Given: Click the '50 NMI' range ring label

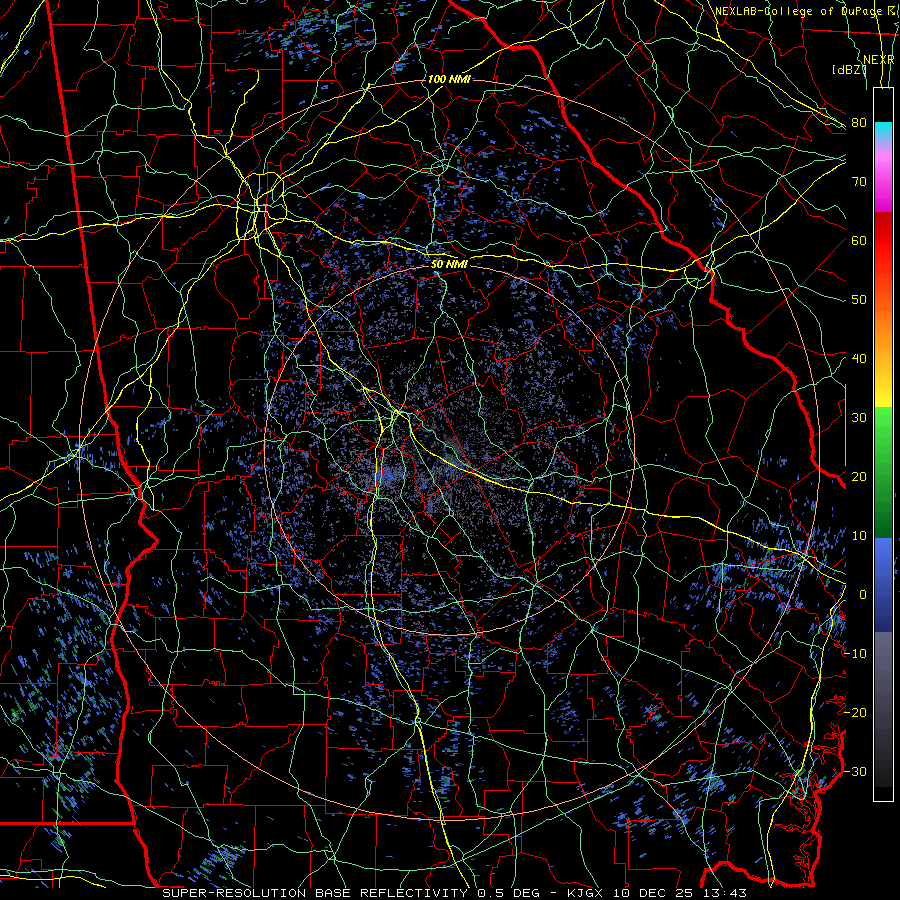Looking at the screenshot, I should tap(449, 264).
